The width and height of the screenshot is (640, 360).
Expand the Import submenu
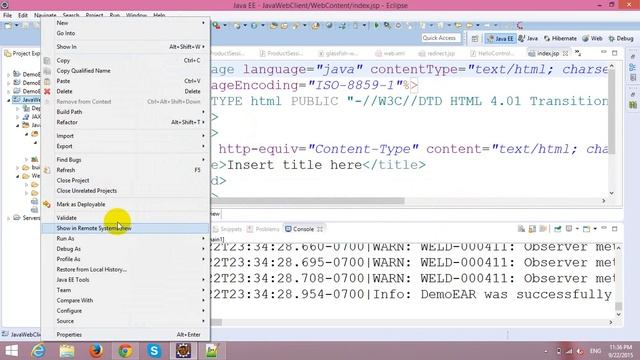[126, 136]
